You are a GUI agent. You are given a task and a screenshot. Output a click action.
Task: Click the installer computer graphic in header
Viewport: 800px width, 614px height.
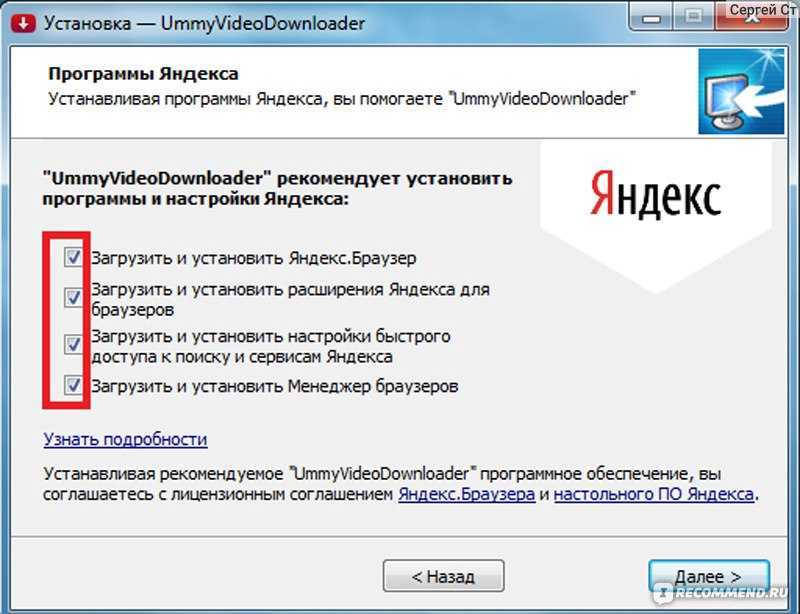click(x=741, y=91)
